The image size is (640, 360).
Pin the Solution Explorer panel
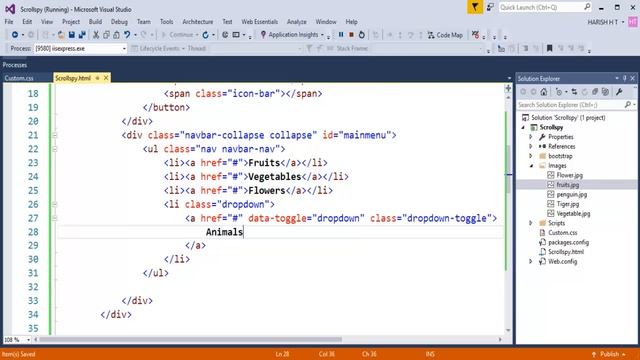pyautogui.click(x=624, y=78)
